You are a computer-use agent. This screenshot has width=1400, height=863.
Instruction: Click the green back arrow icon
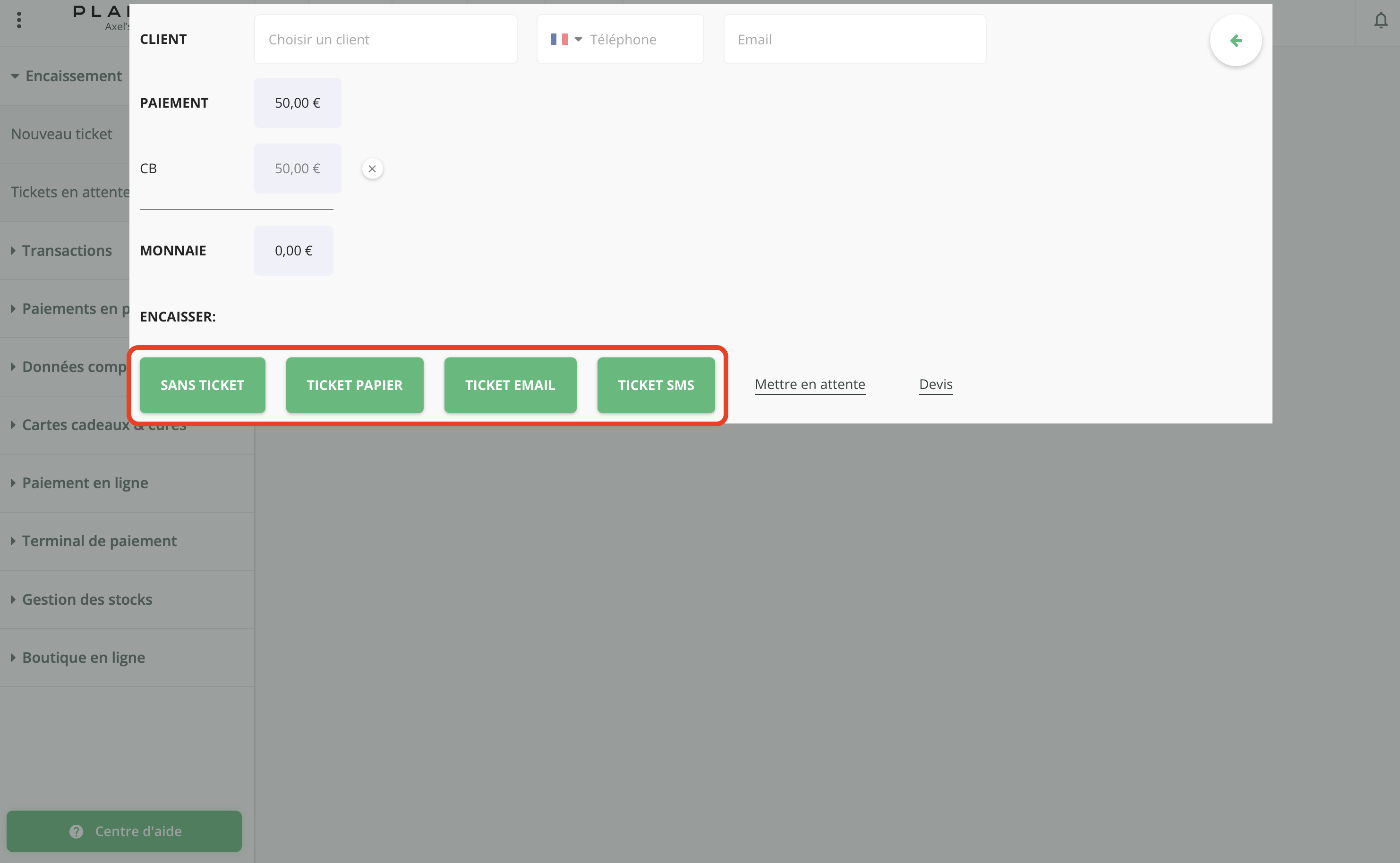click(1236, 41)
